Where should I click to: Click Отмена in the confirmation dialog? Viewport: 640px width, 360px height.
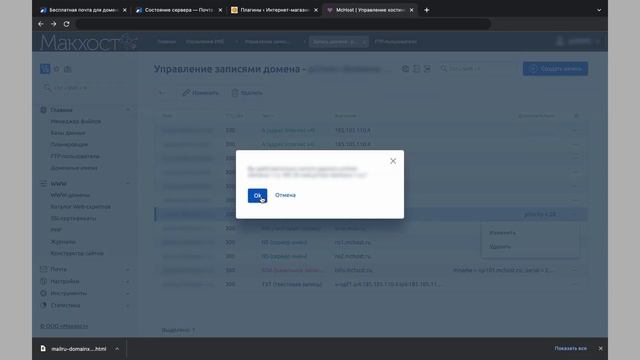coord(285,195)
